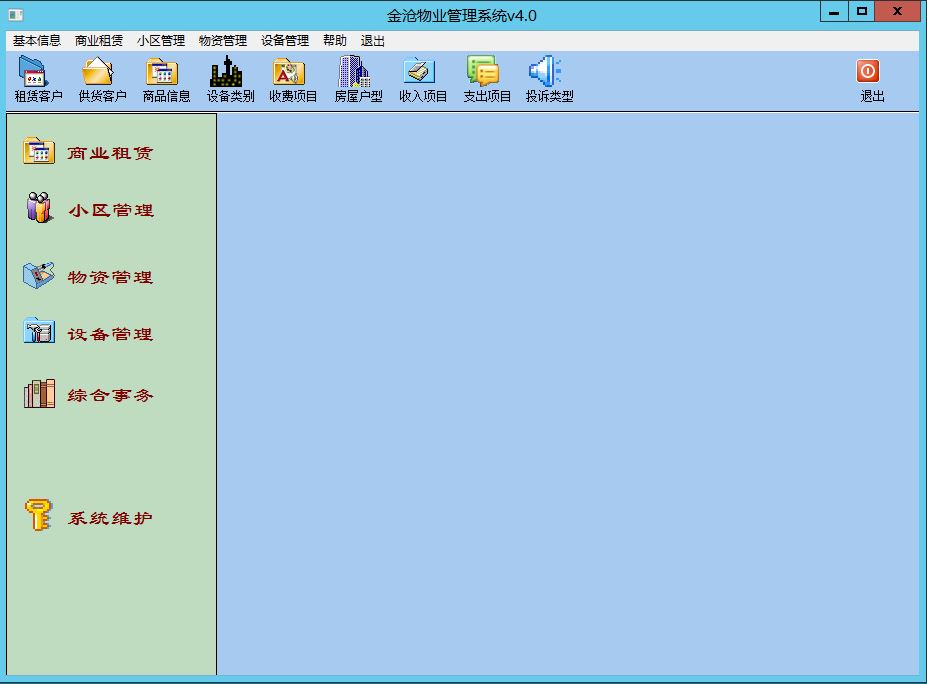Open the 设备管理 menu in the menu bar
The image size is (927, 684).
tap(285, 41)
